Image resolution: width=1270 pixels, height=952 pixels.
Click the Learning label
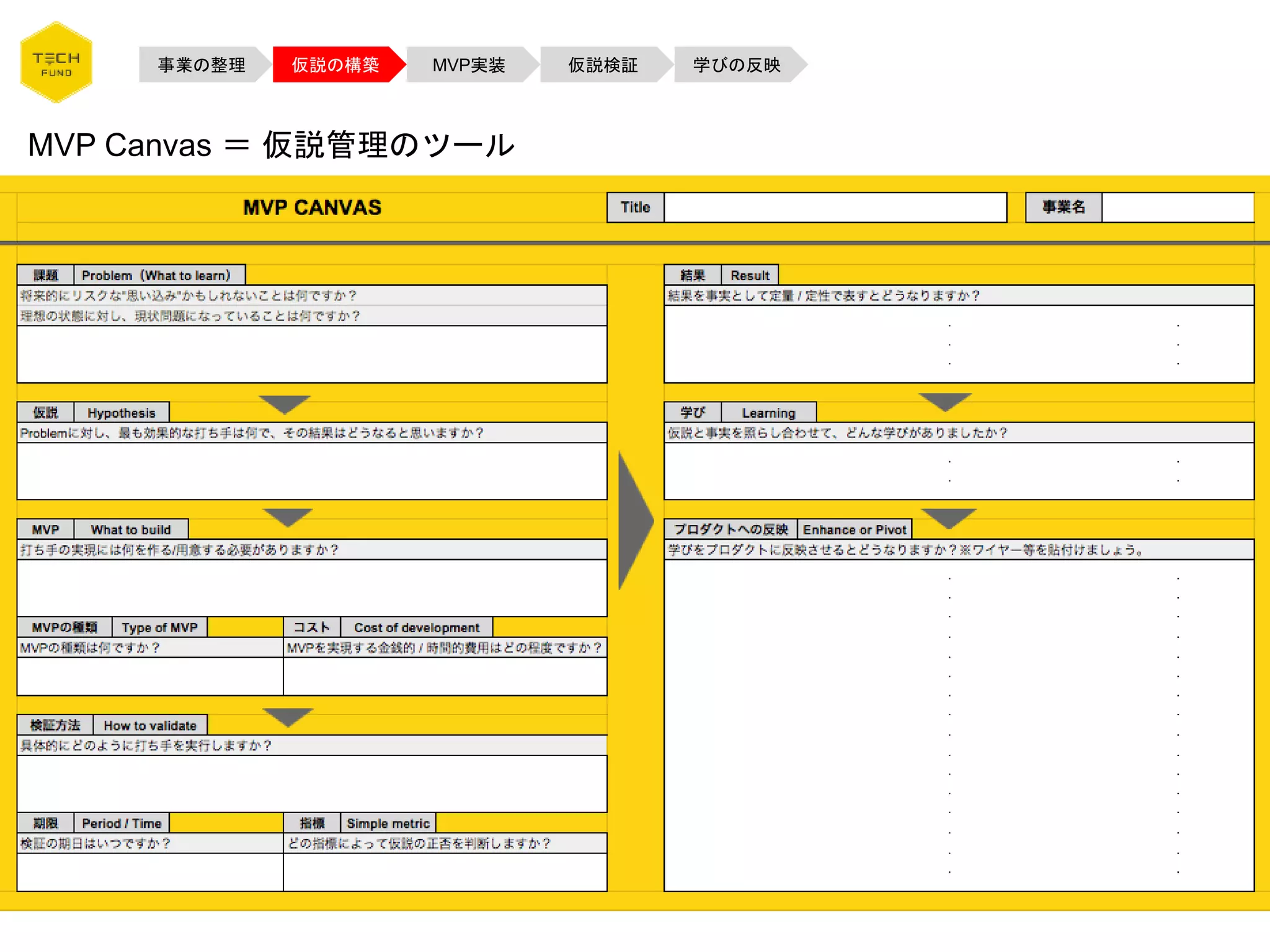coord(769,413)
